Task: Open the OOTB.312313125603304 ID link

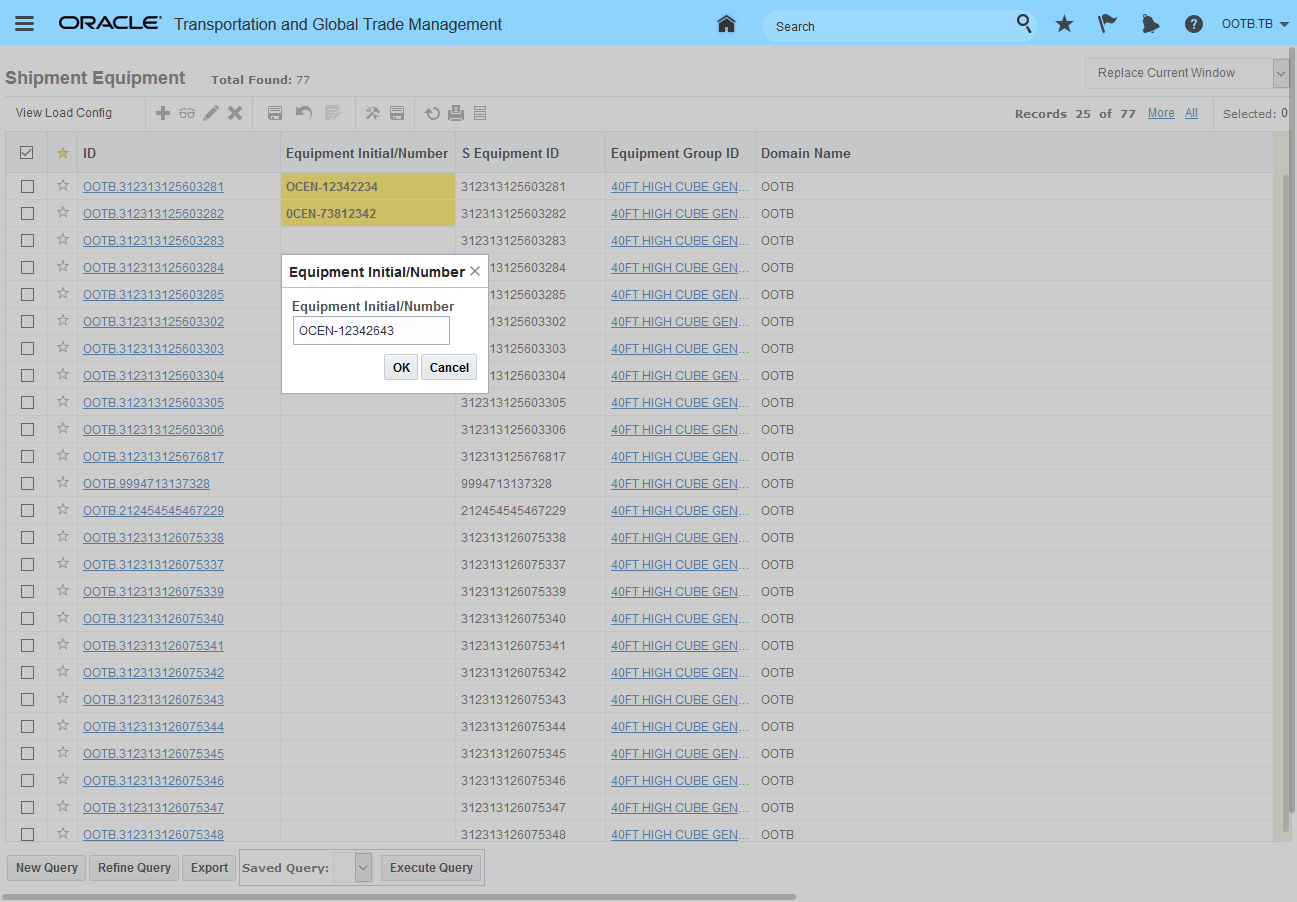Action: (x=153, y=375)
